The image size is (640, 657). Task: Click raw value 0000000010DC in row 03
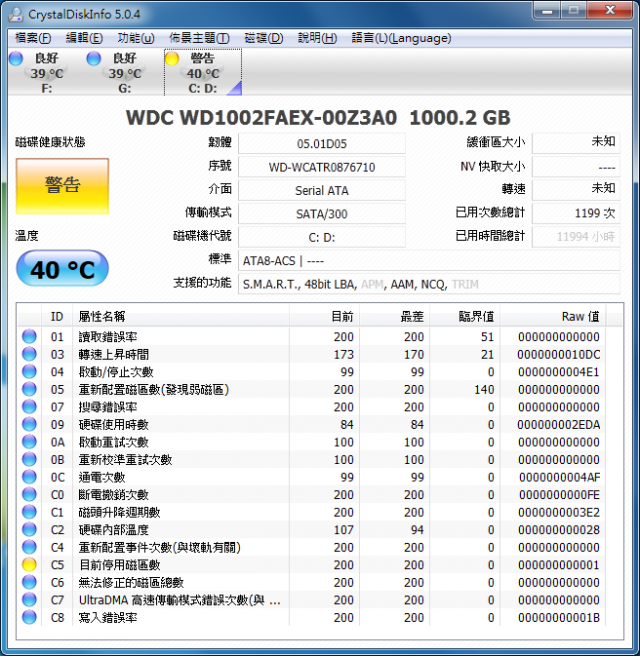tap(559, 354)
